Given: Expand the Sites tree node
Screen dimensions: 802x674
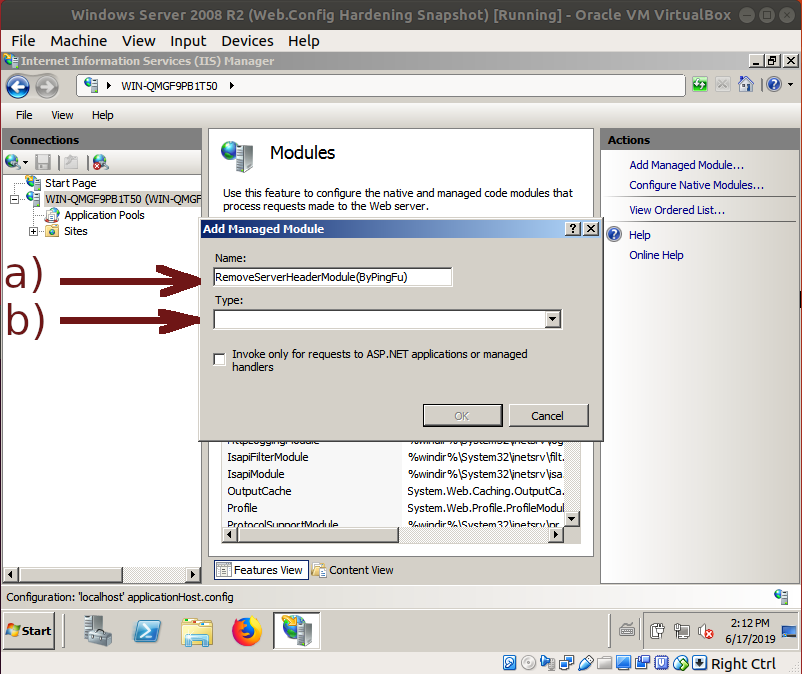Looking at the screenshot, I should tap(33, 232).
